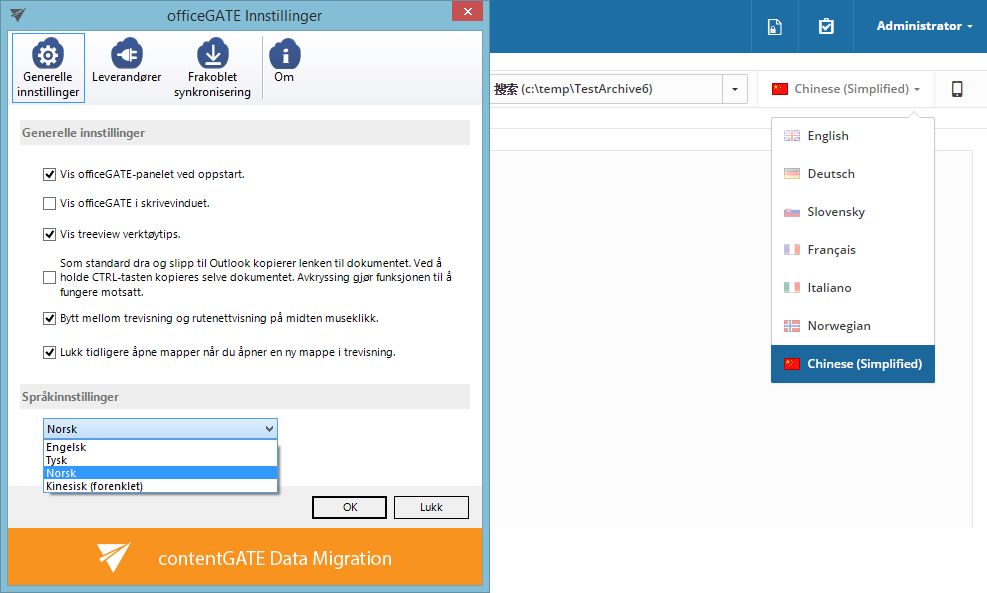The width and height of the screenshot is (987, 593).
Task: Collapse the Norsk language combo box
Action: [x=267, y=429]
